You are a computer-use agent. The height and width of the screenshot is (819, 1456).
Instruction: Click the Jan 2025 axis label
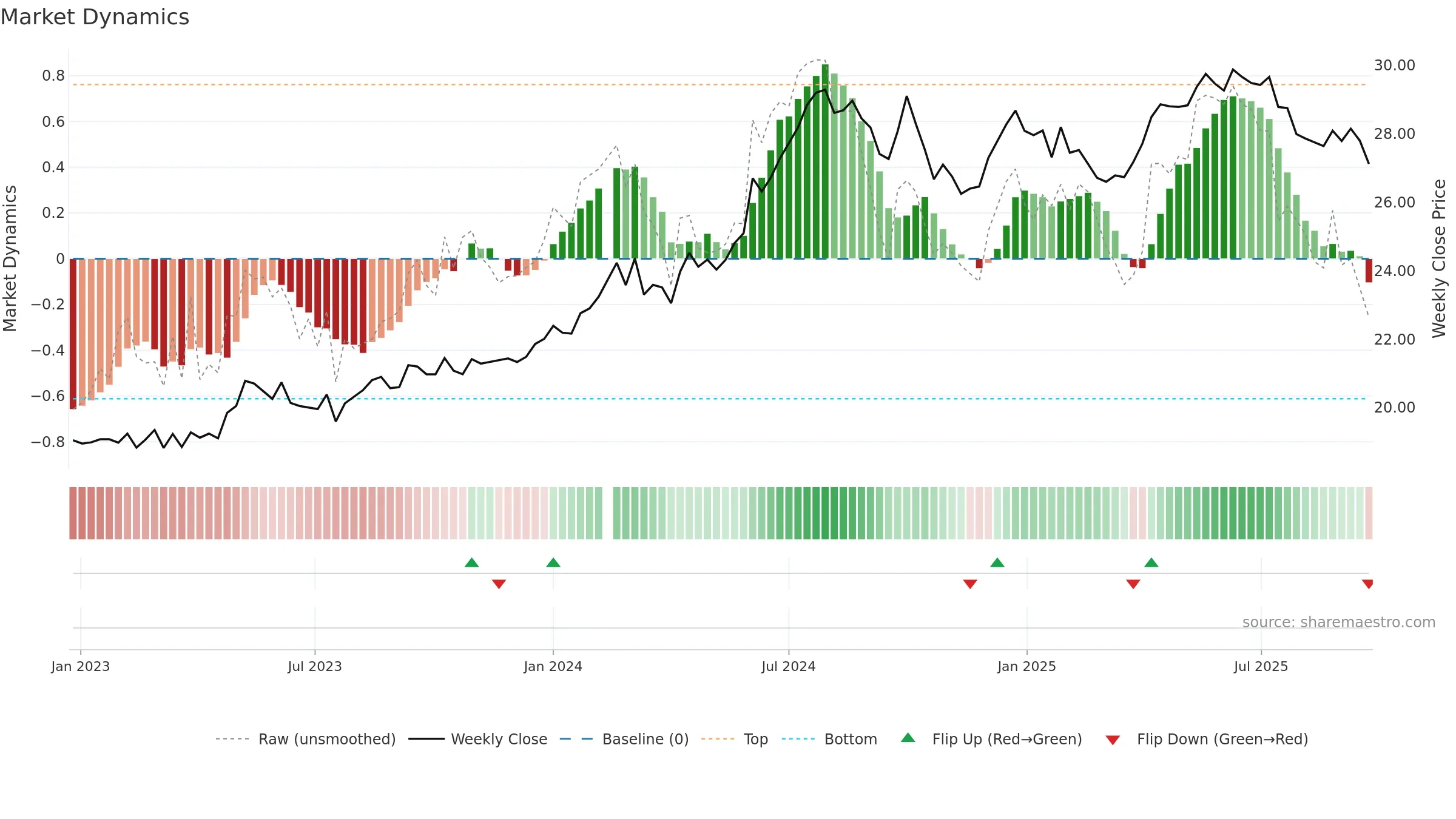pos(1027,666)
